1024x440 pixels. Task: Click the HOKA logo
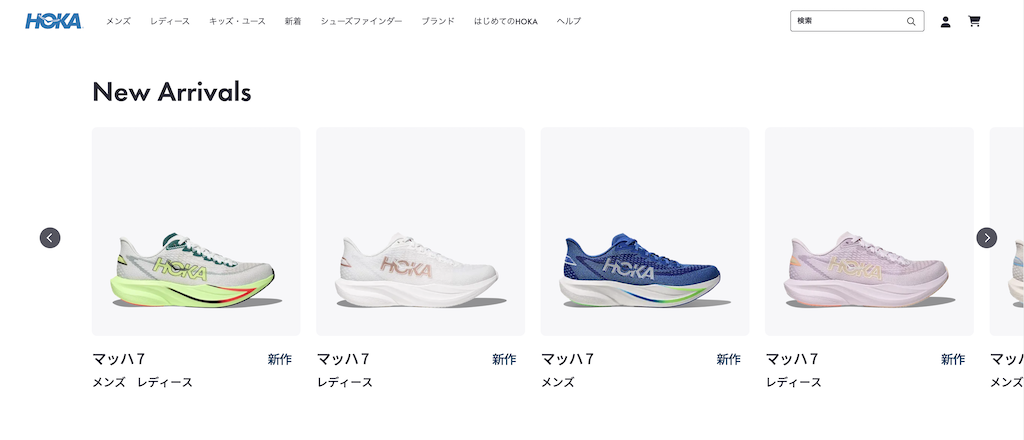point(54,22)
